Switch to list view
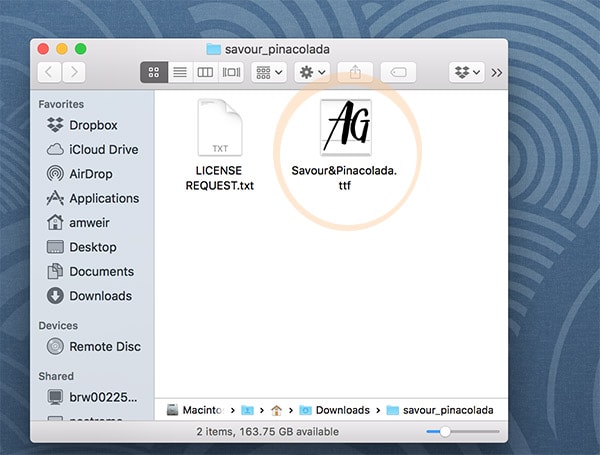Viewport: 600px width, 455px height. click(x=180, y=72)
